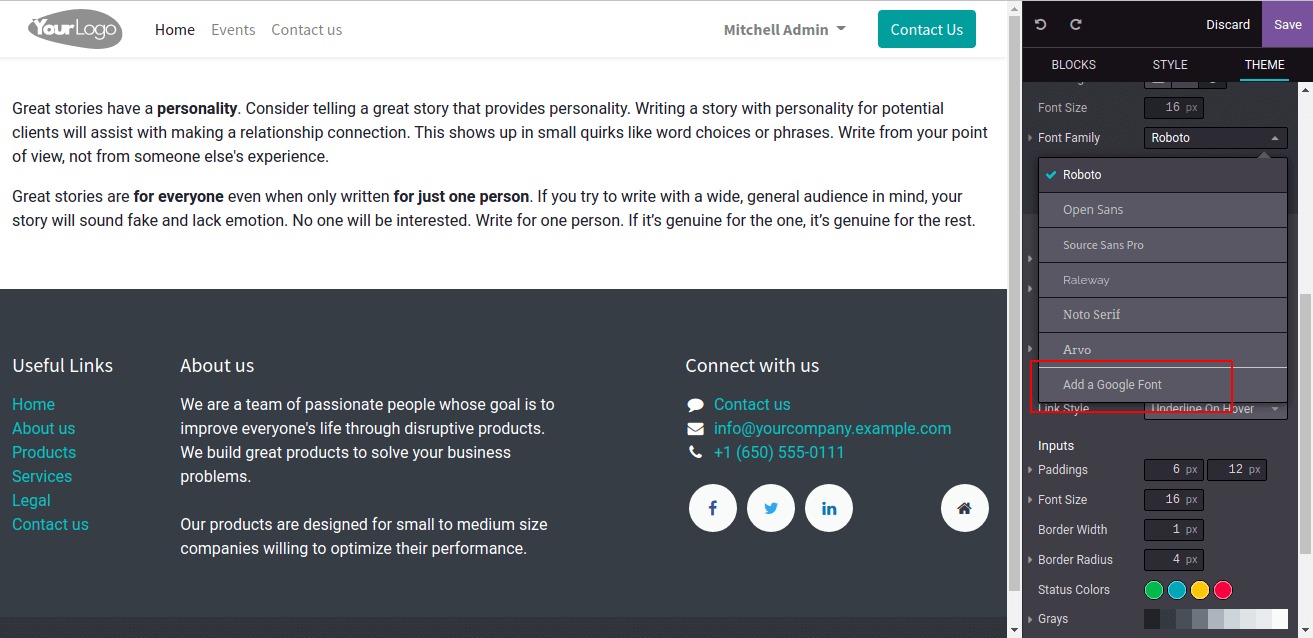Select the checked Roboto font option
1313x638 pixels.
tap(1162, 175)
